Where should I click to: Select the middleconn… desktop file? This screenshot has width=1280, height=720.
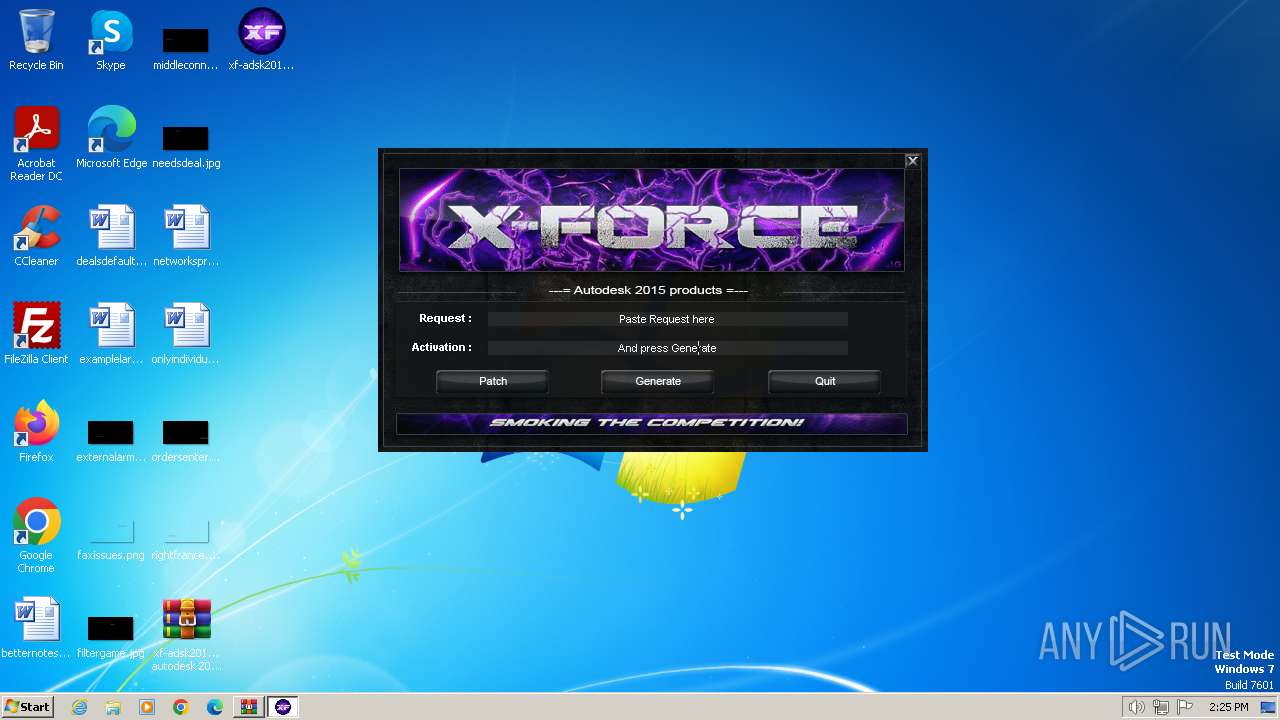pos(185,47)
